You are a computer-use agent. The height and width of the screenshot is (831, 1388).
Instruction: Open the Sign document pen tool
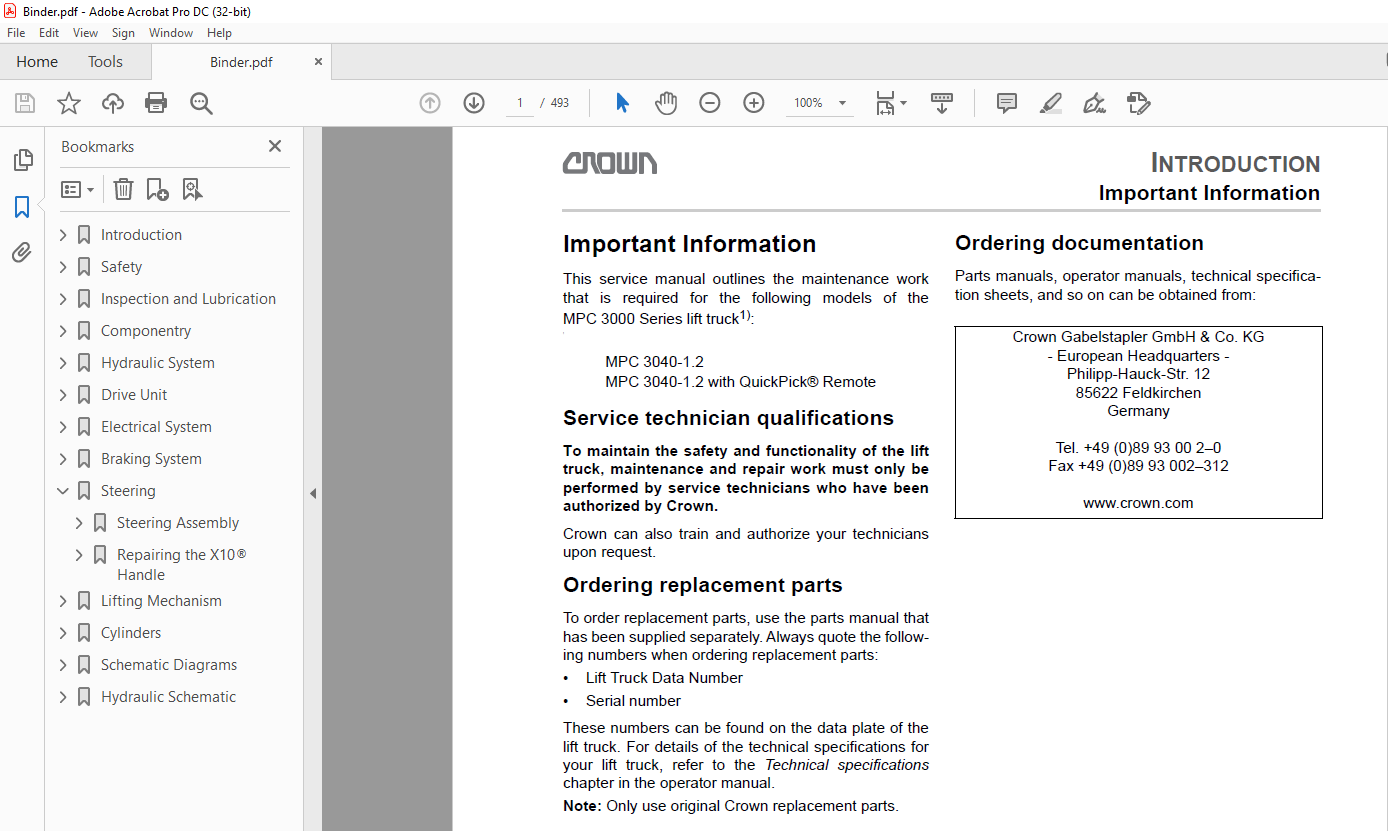(1094, 103)
